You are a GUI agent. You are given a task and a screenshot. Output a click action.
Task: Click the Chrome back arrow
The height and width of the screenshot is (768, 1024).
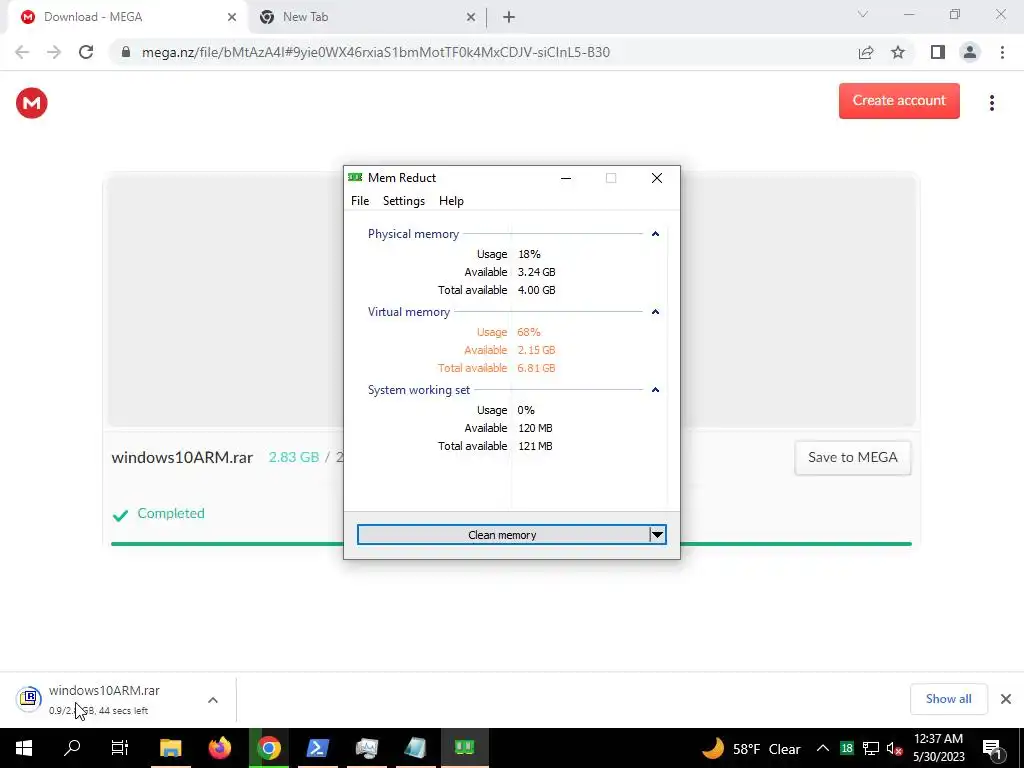(x=22, y=52)
